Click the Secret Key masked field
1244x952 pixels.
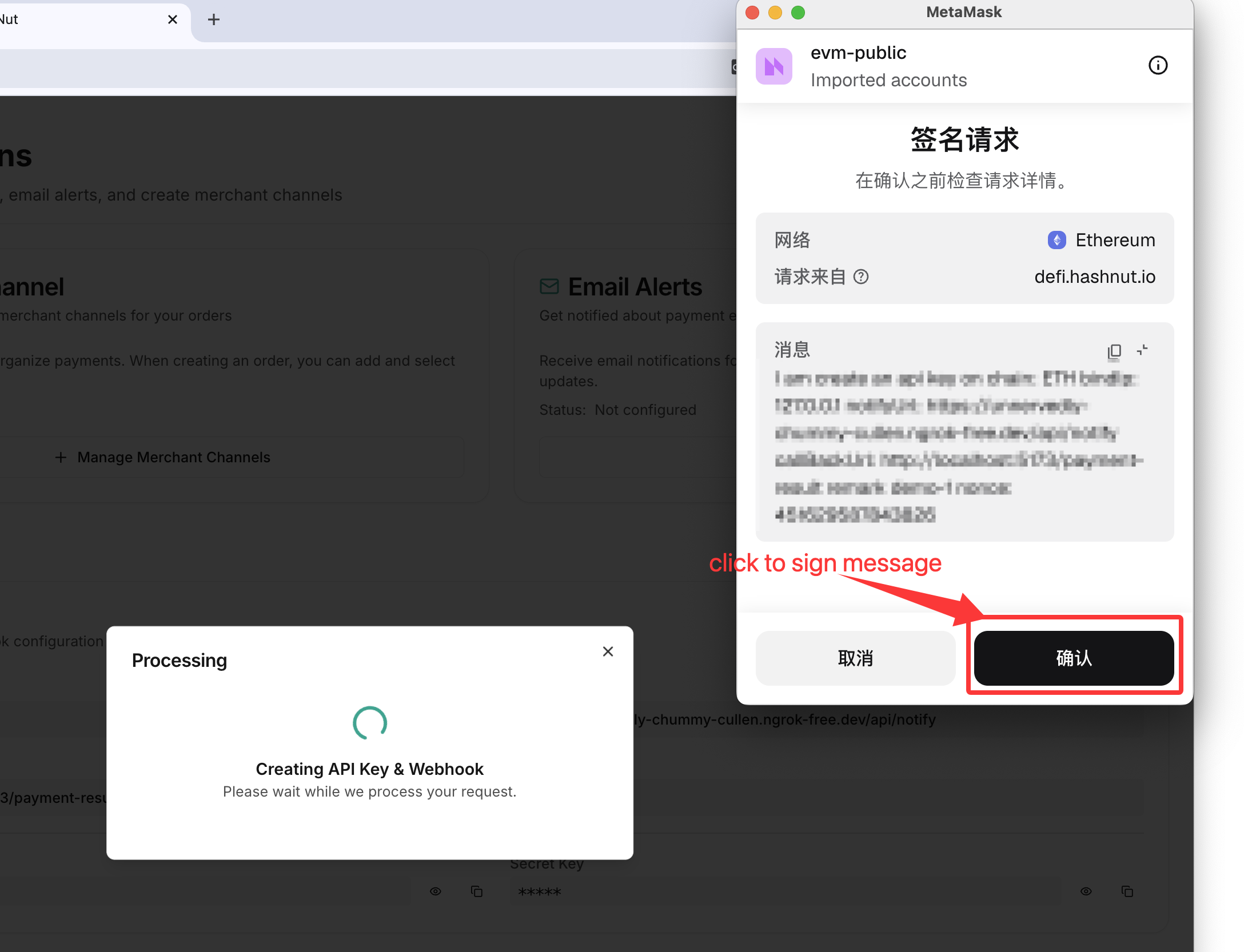[x=785, y=891]
